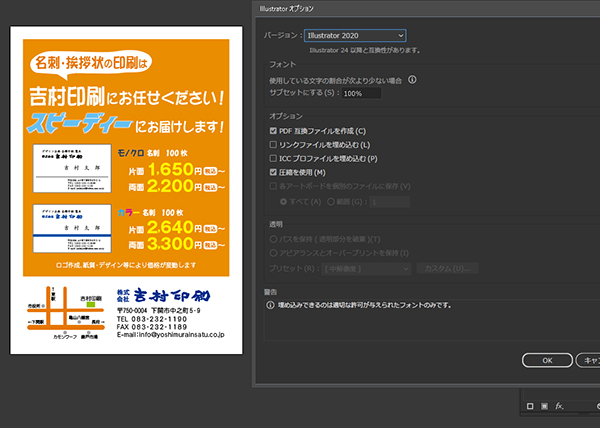The width and height of the screenshot is (600, 428).
Task: Confirm the dialog with the OK button
Action: (x=547, y=360)
